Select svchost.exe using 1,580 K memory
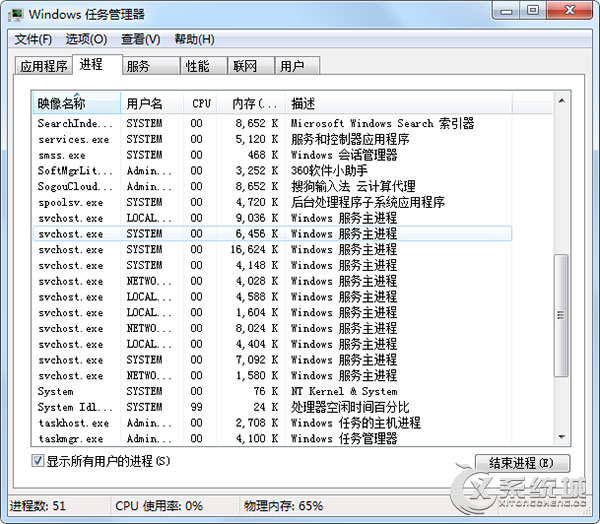 pos(272,375)
